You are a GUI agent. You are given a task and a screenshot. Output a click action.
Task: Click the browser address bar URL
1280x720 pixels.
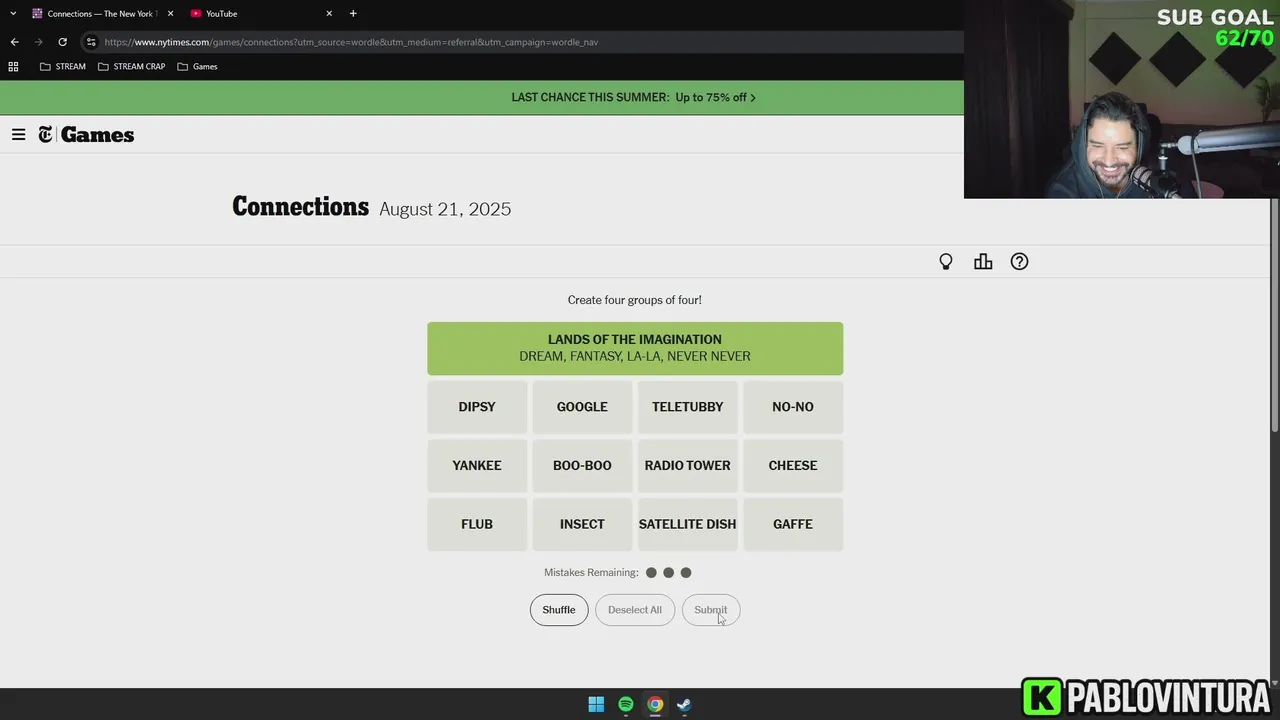[351, 42]
